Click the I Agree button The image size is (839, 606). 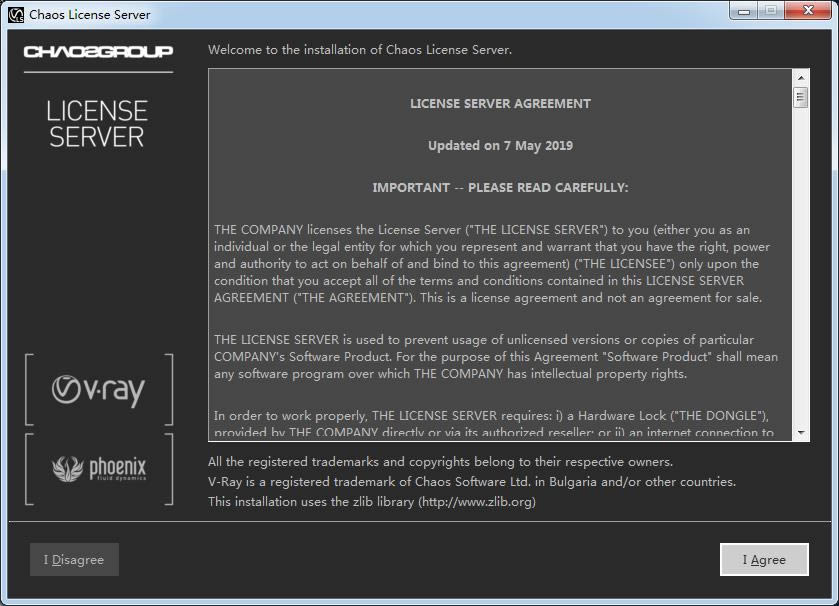point(764,559)
